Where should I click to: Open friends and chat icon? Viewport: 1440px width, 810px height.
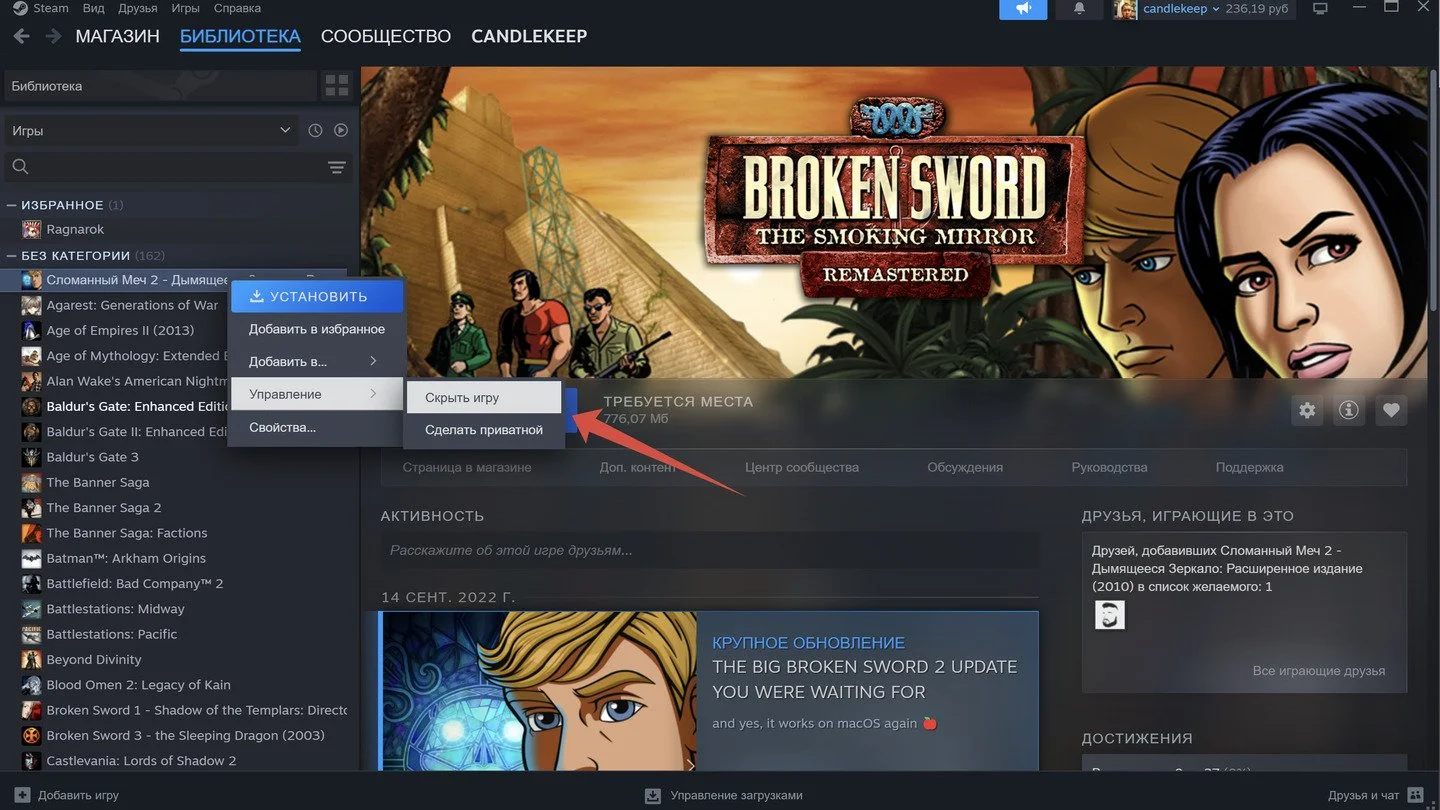[1415, 795]
